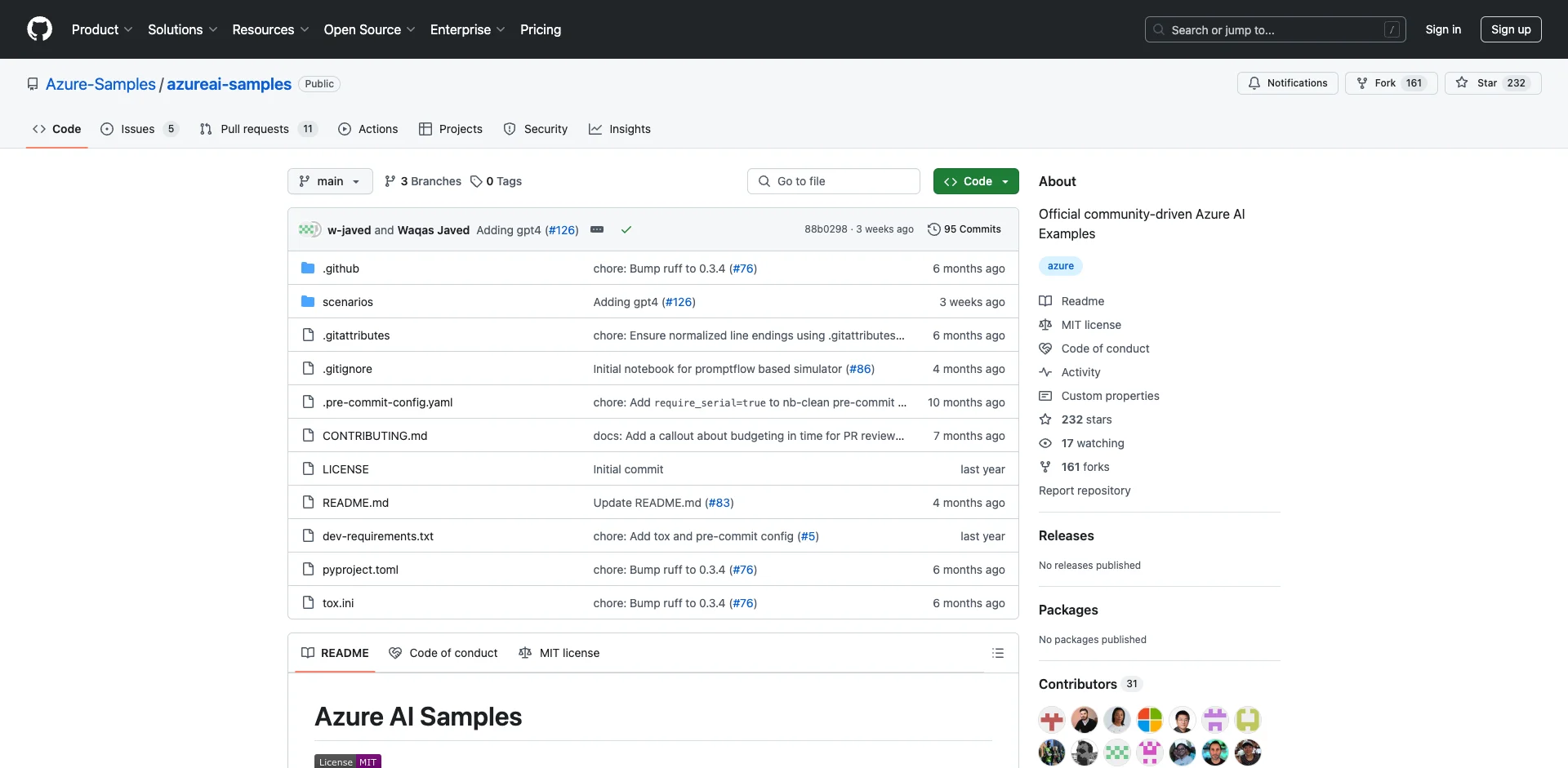Click the Microsoft logo contributor avatar
The image size is (1568, 768).
point(1150,720)
